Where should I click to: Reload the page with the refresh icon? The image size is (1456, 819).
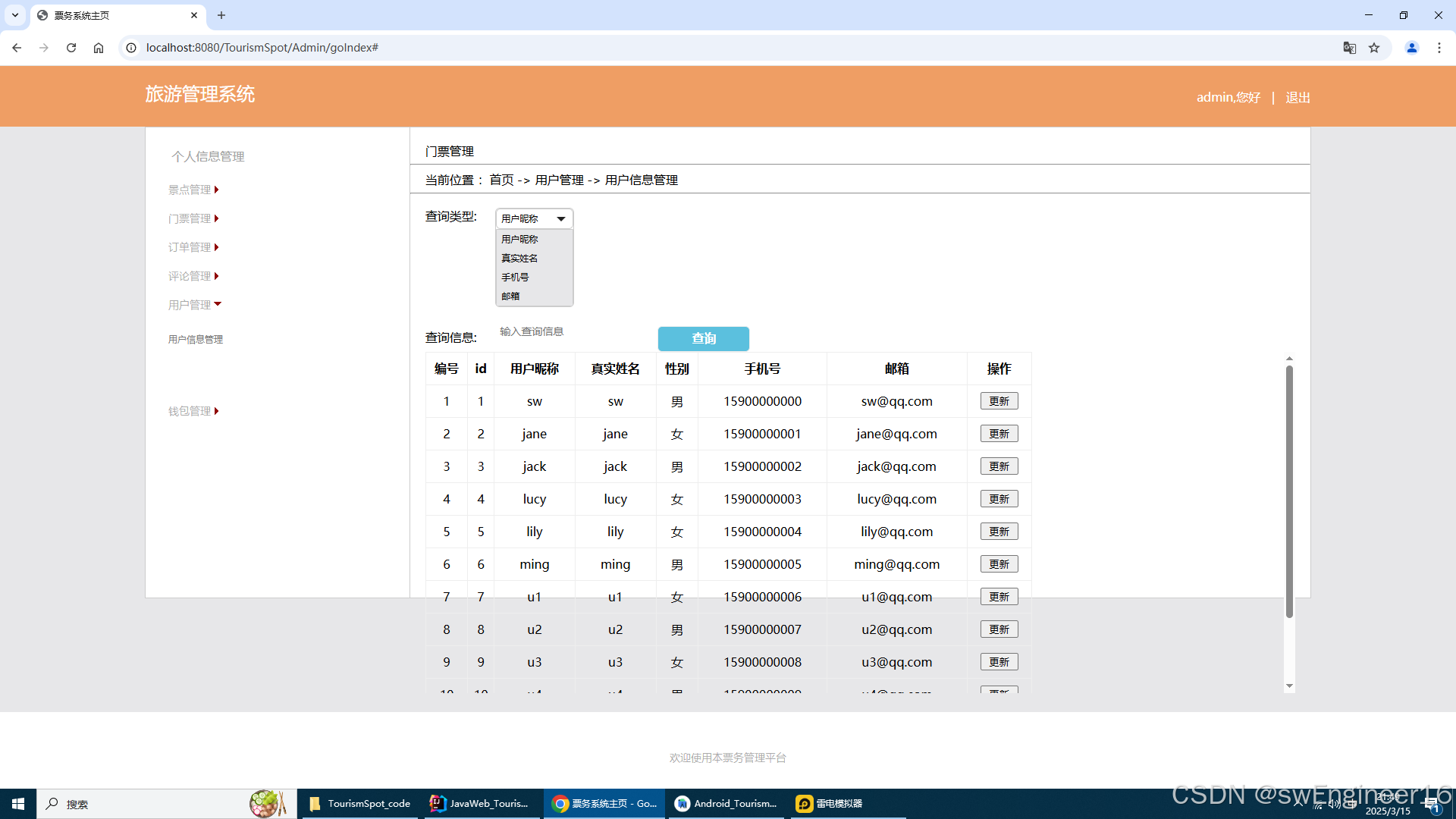(x=71, y=48)
